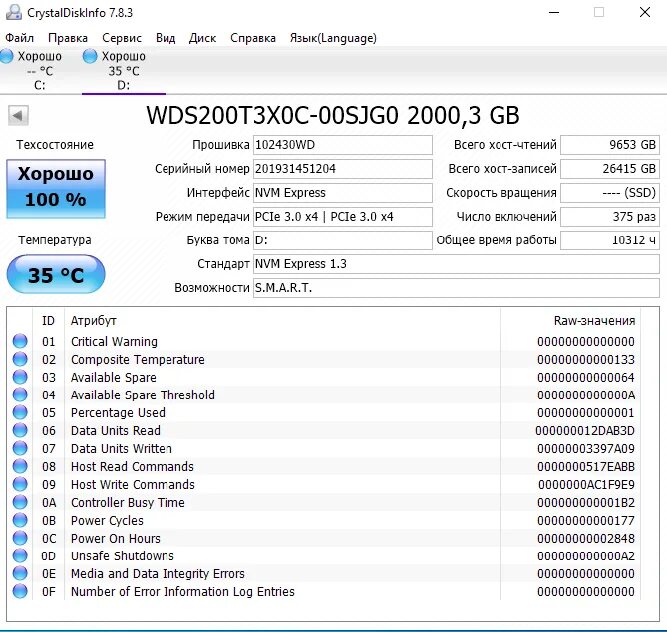Select the Composite Temperature attribute row
This screenshot has height=632, width=667.
coord(325,359)
